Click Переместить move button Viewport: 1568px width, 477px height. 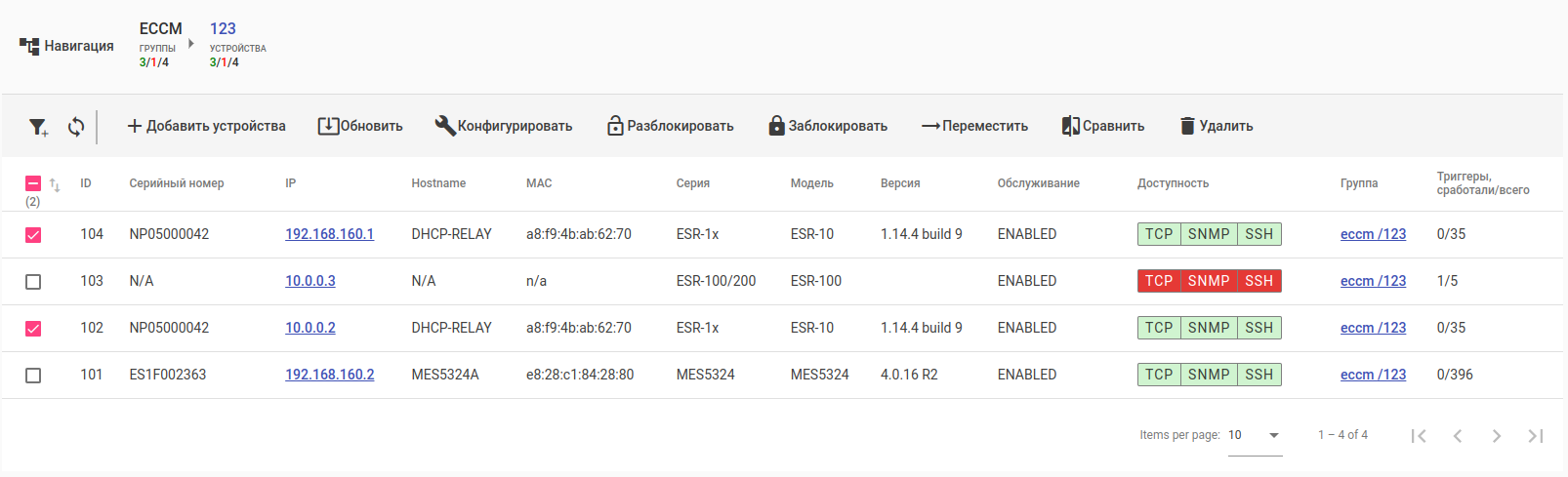pos(974,126)
